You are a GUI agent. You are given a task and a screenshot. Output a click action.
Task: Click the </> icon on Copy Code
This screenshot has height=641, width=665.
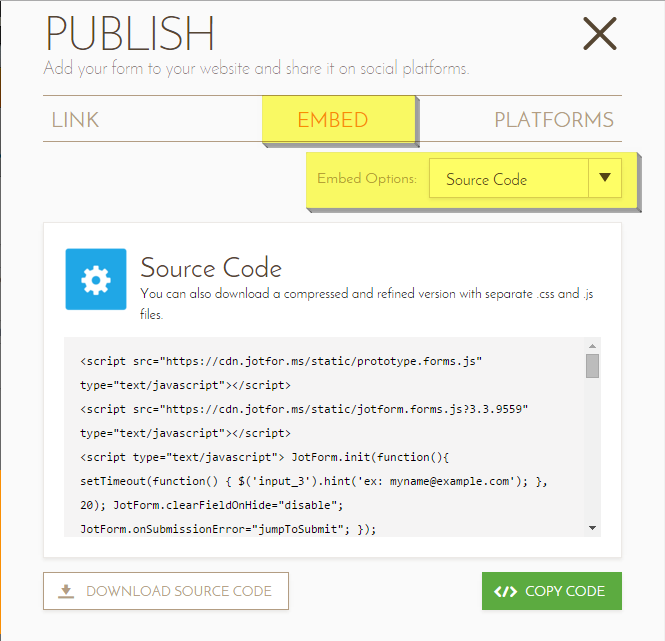coord(505,591)
